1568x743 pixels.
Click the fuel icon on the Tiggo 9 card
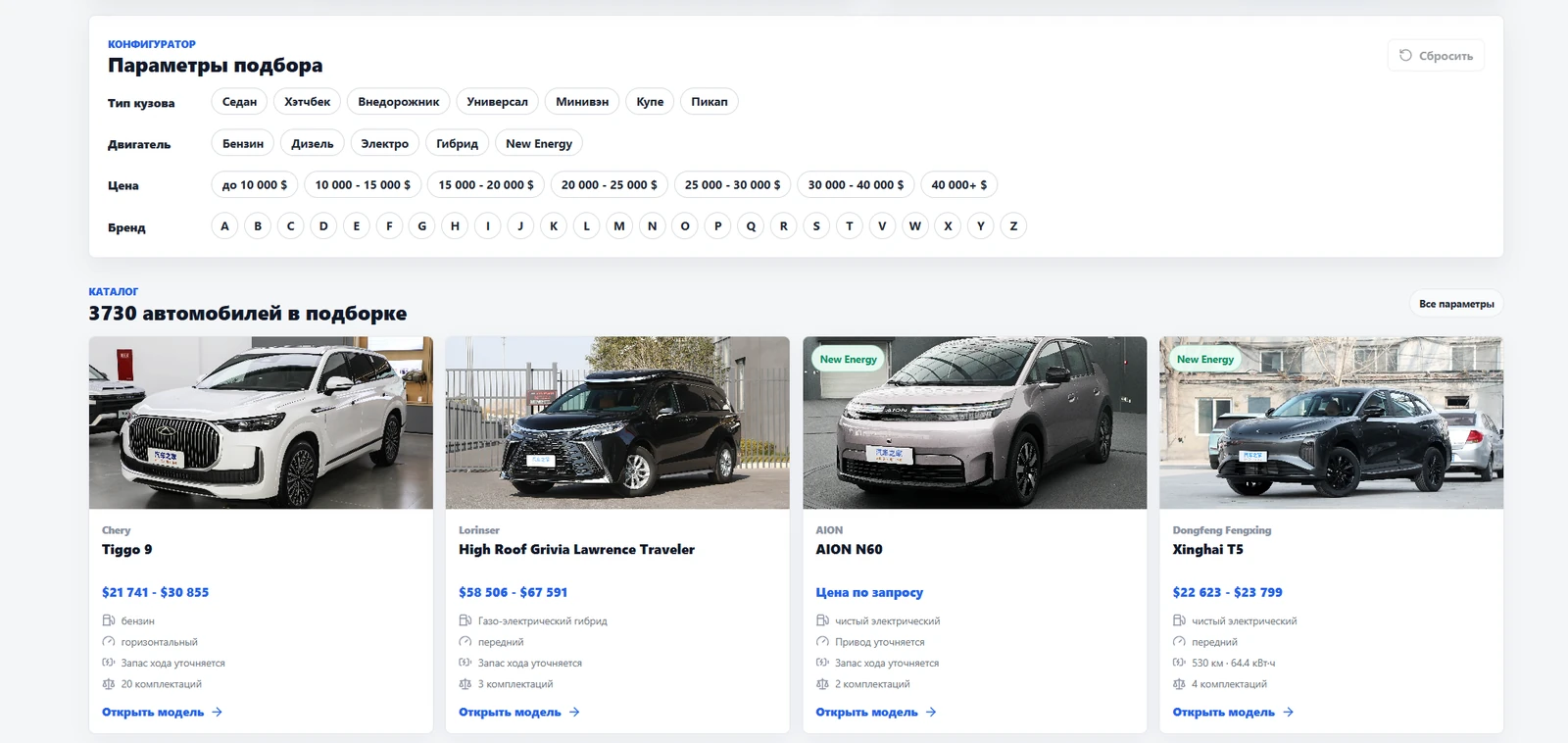click(x=109, y=620)
